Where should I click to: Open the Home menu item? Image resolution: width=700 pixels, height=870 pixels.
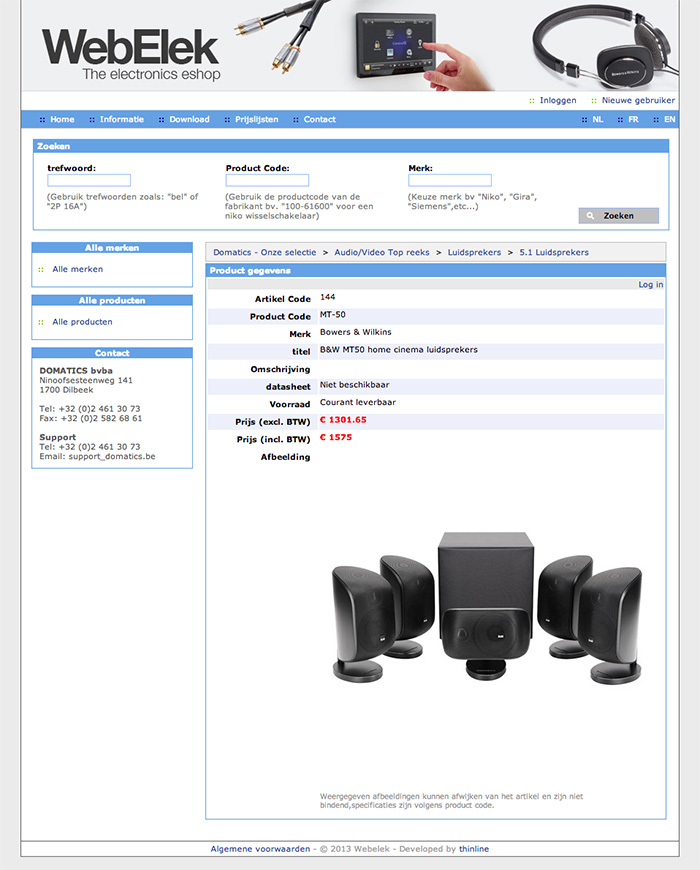tap(62, 119)
